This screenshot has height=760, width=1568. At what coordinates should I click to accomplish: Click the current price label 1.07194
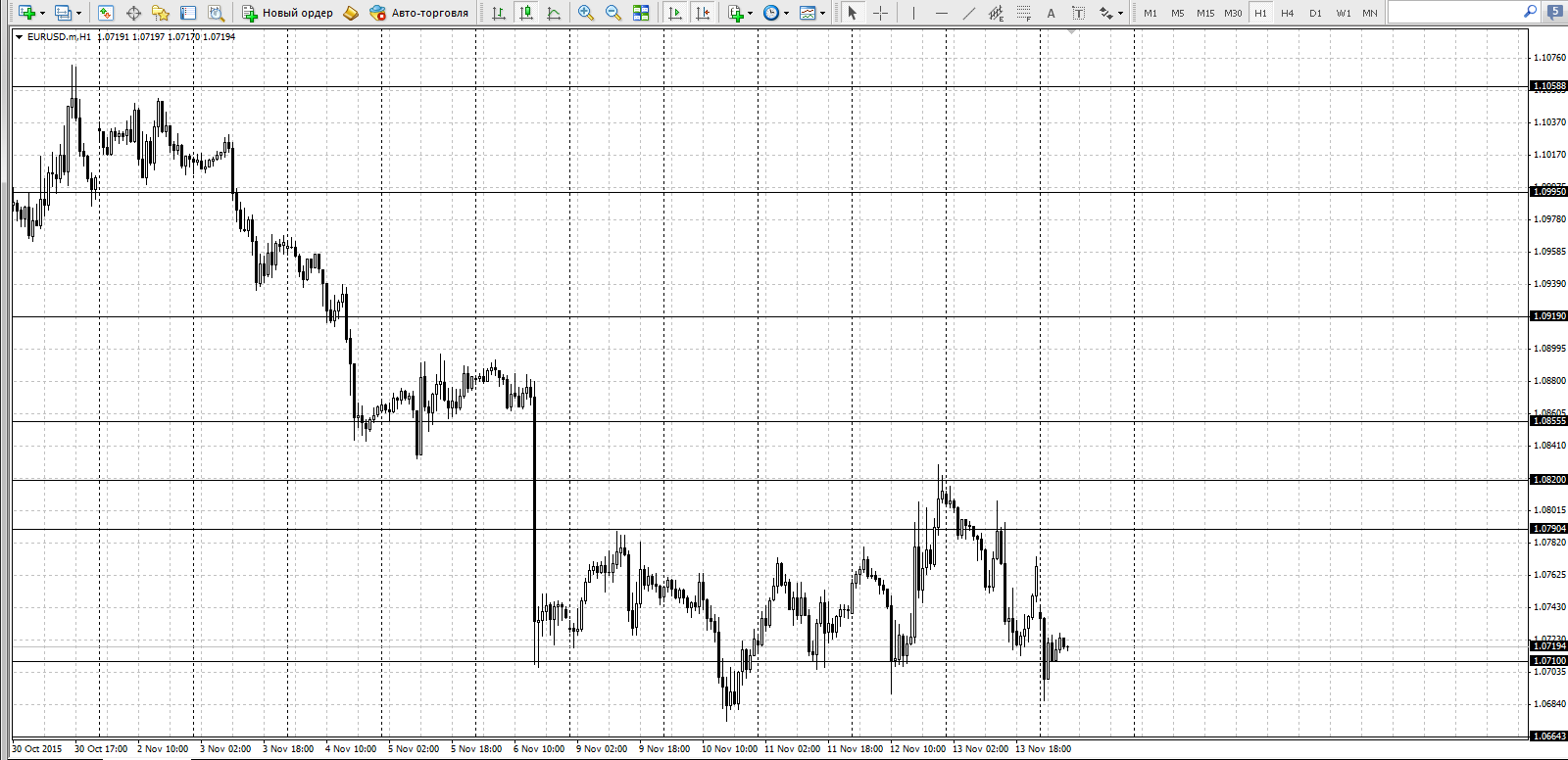1549,646
